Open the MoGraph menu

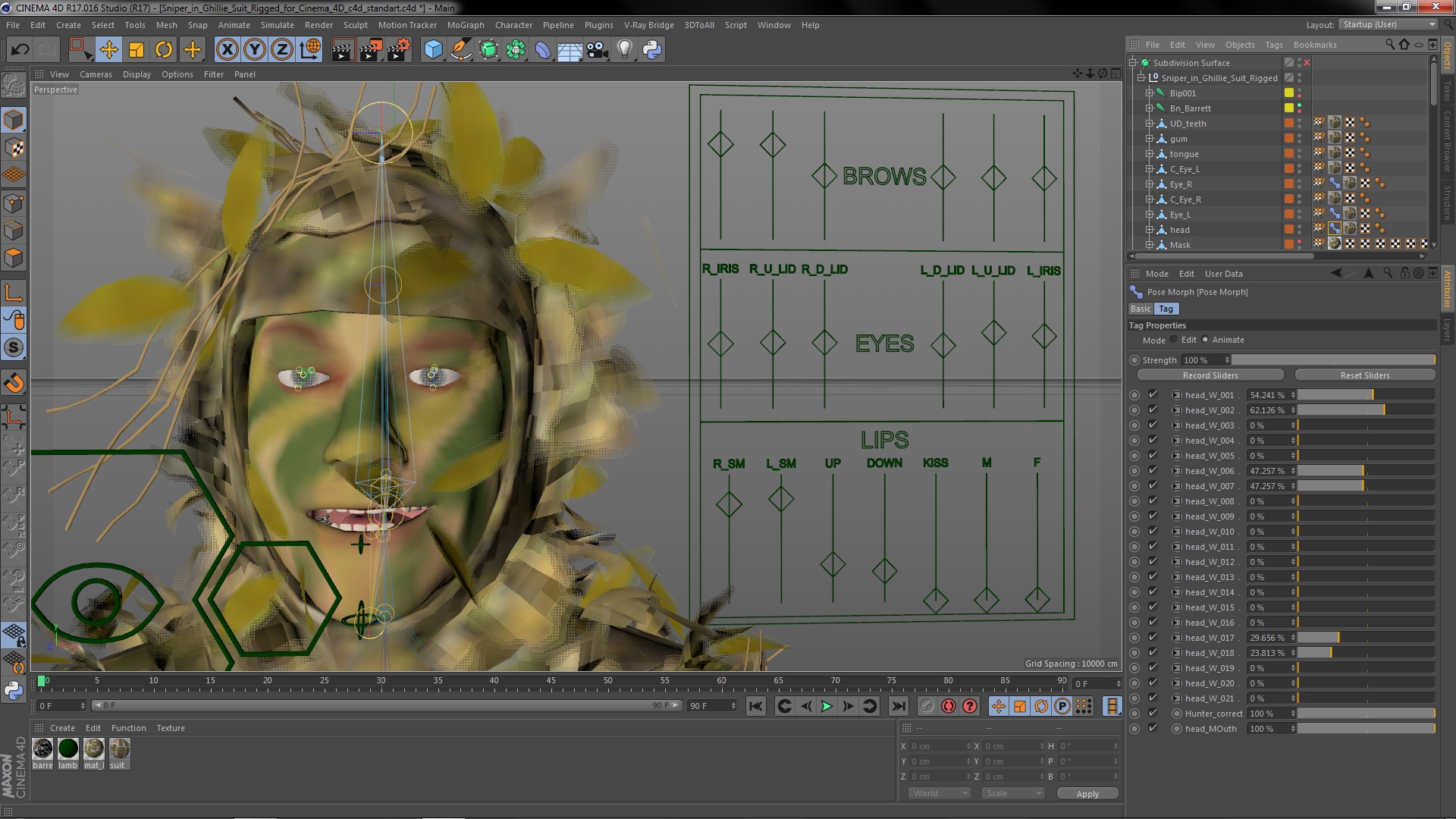466,25
